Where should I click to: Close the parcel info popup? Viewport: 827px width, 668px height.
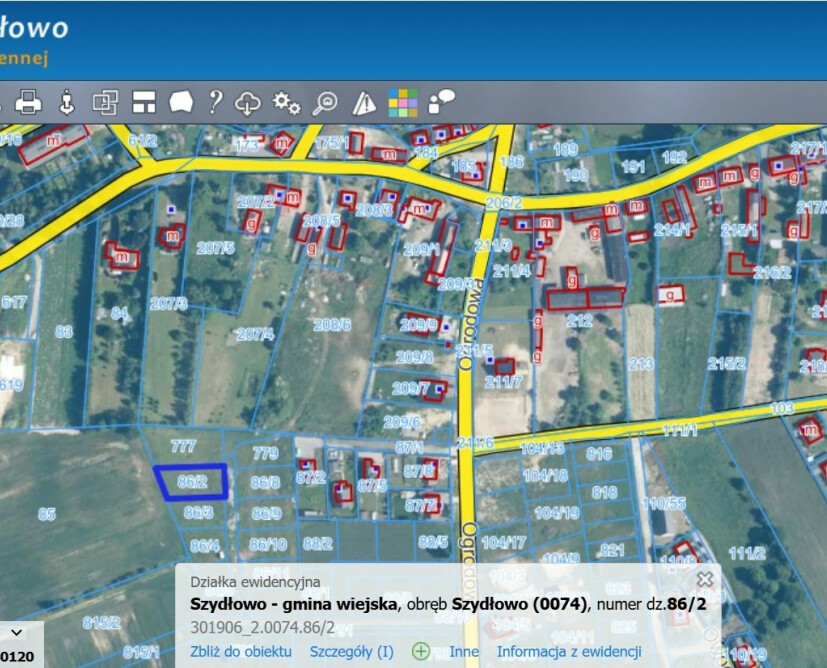705,579
